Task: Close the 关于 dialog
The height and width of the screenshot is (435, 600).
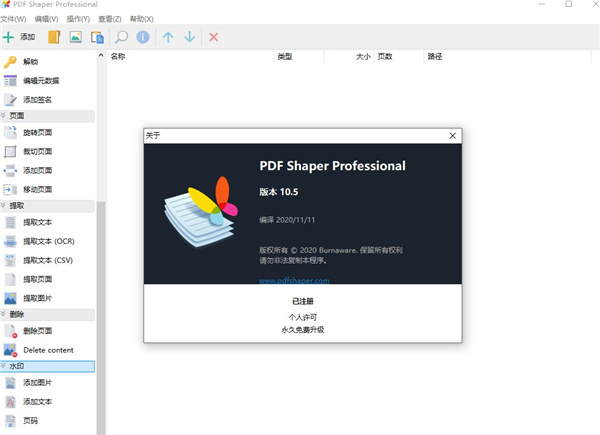Action: coord(453,136)
